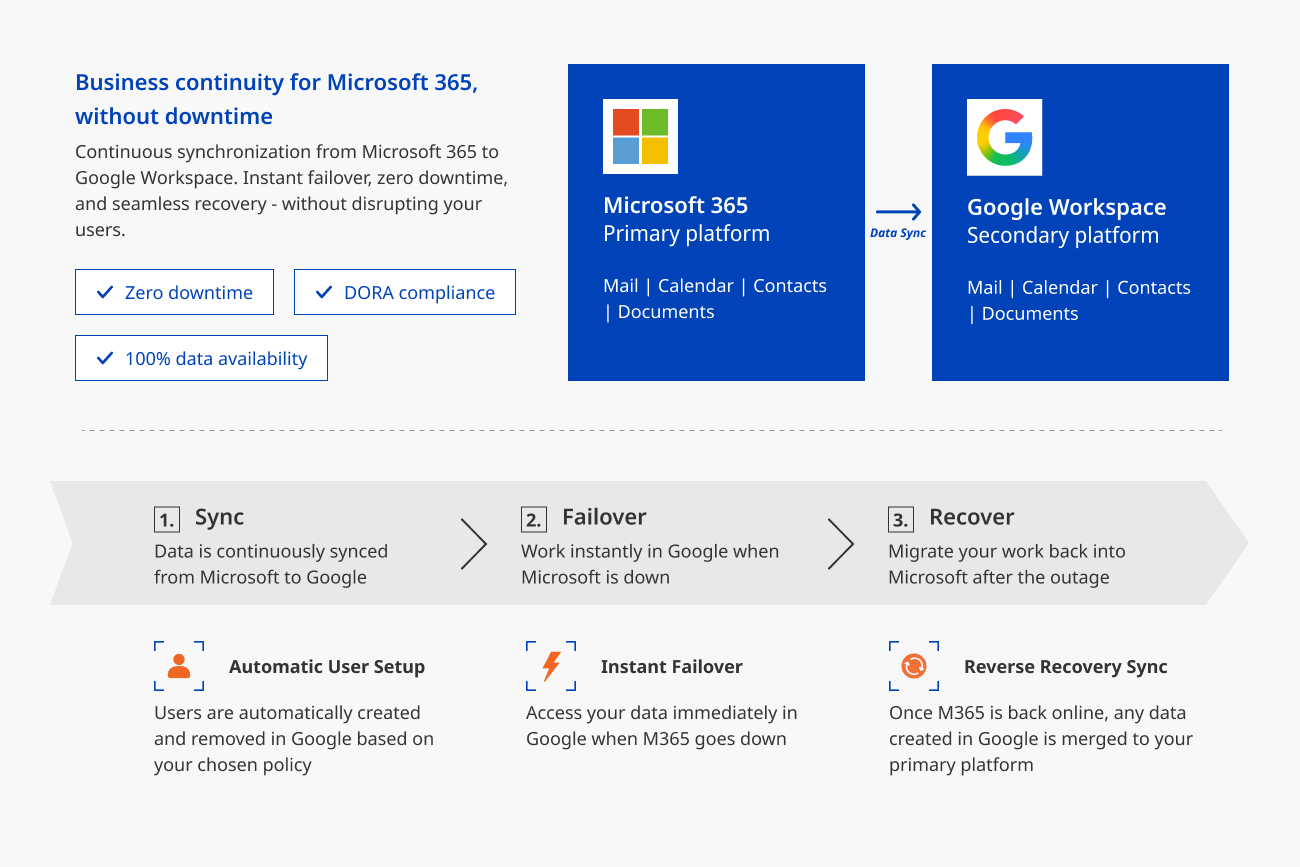This screenshot has height=867, width=1300.
Task: Click the chevron between Sync and Failover
Action: [474, 544]
